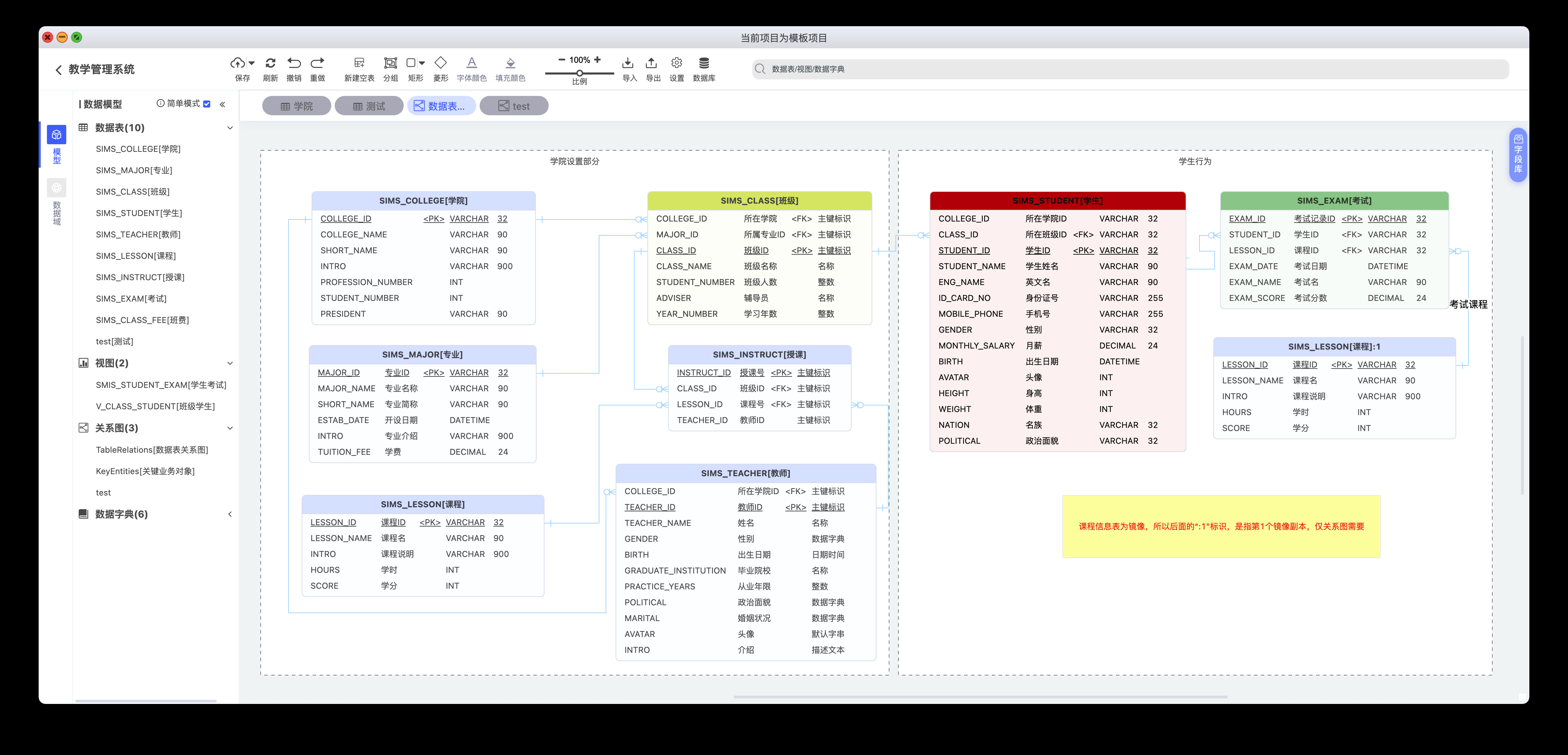
Task: Open the Export (导出) icon
Action: click(x=652, y=63)
